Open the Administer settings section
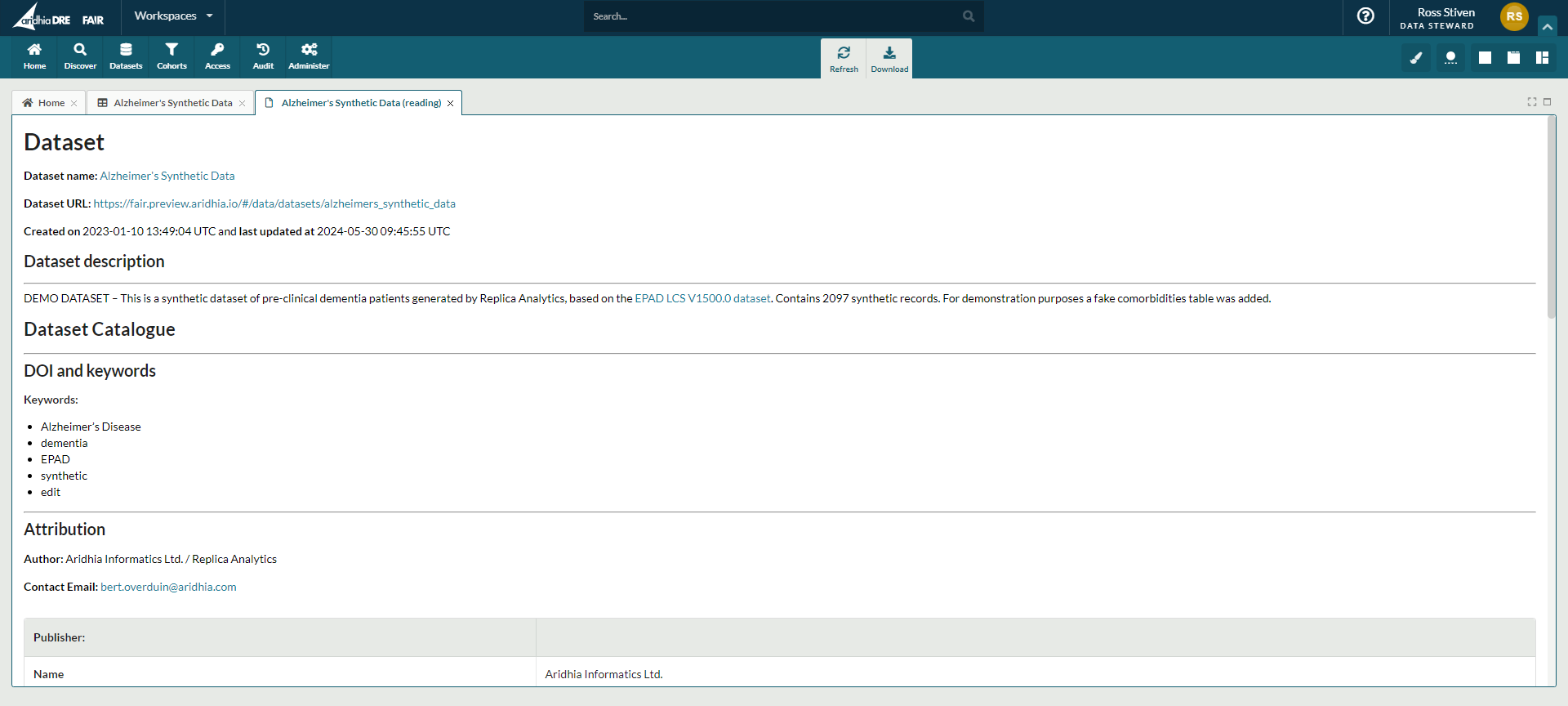 [309, 56]
